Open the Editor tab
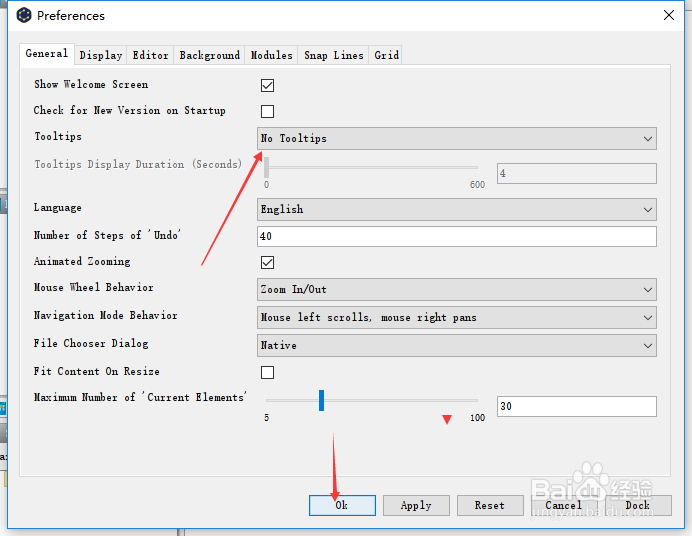 pyautogui.click(x=150, y=56)
